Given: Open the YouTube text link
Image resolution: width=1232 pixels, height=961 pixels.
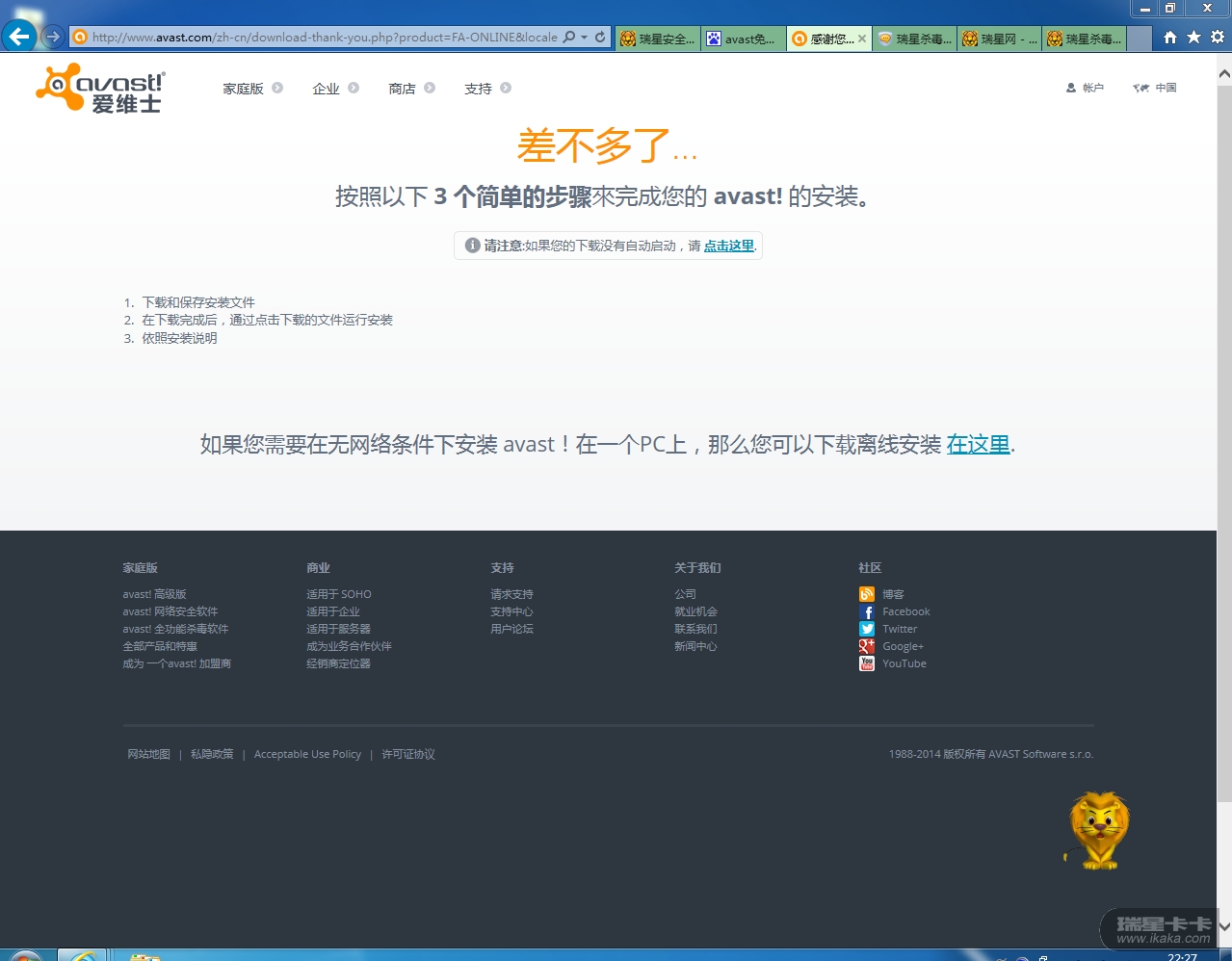Looking at the screenshot, I should click(904, 663).
